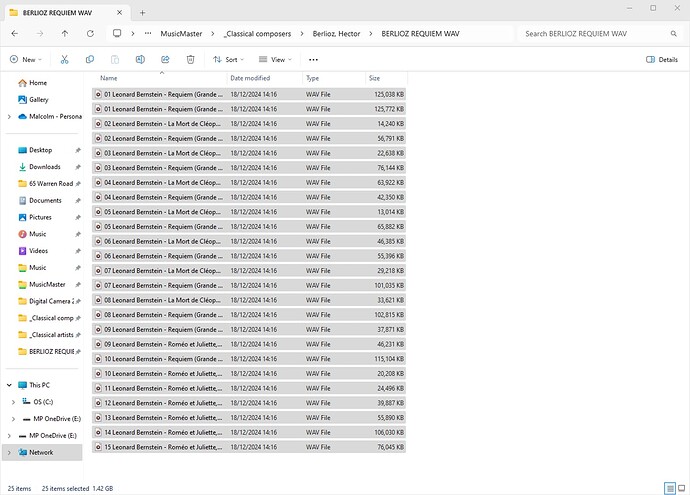Click the search magnifier icon

tap(673, 33)
